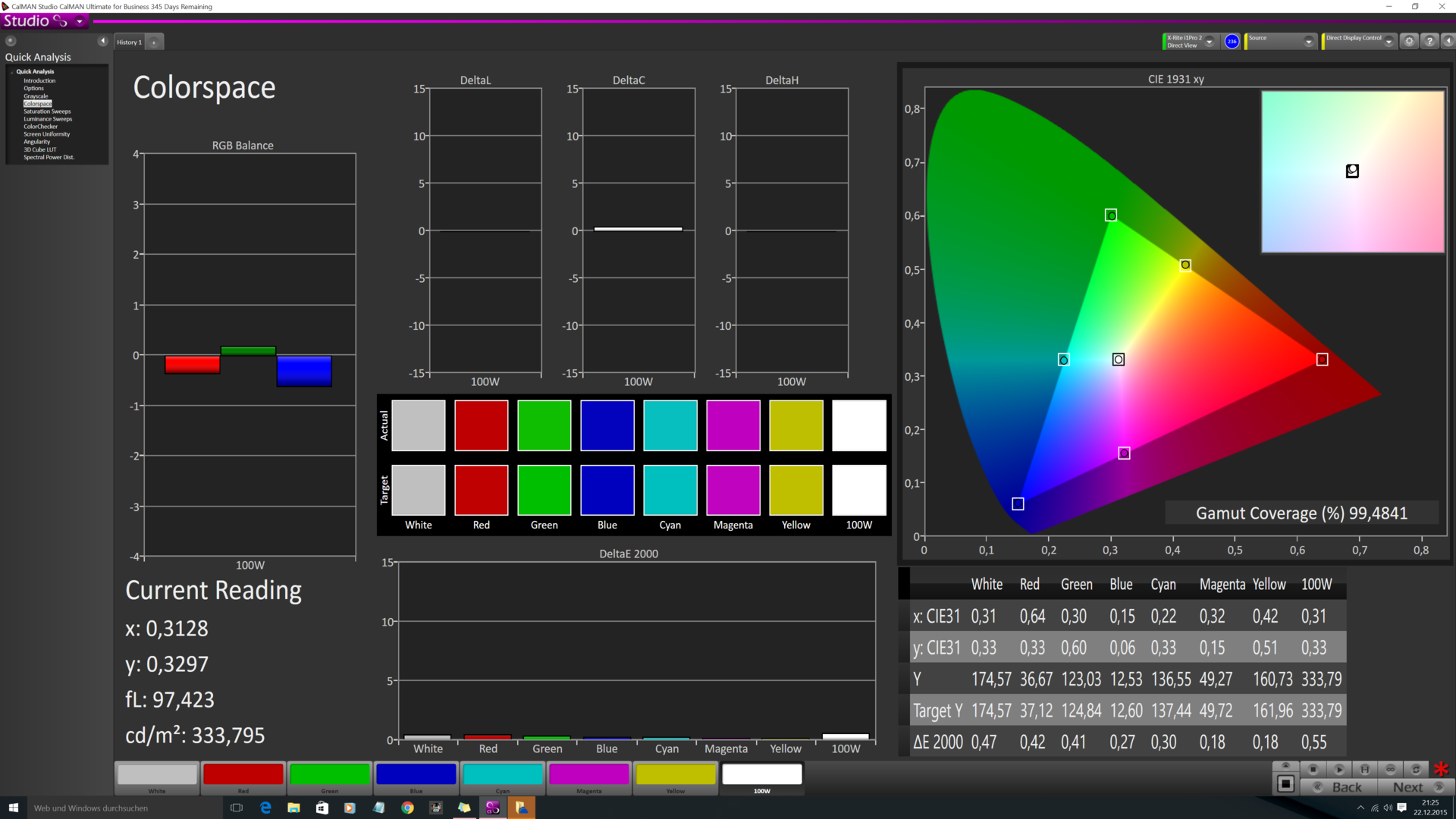Open the Source dropdown

[x=1308, y=42]
